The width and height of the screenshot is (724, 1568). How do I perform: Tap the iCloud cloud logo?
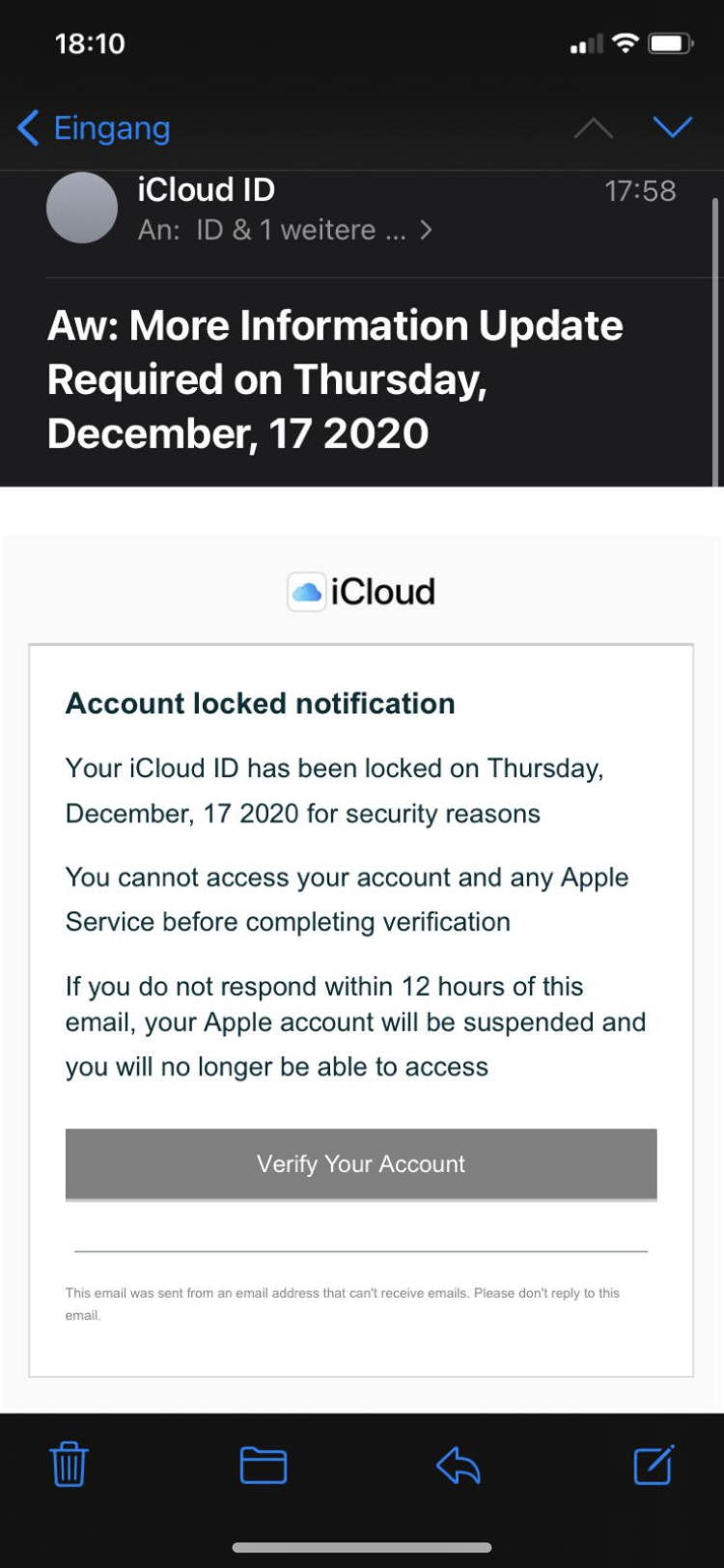pyautogui.click(x=307, y=592)
